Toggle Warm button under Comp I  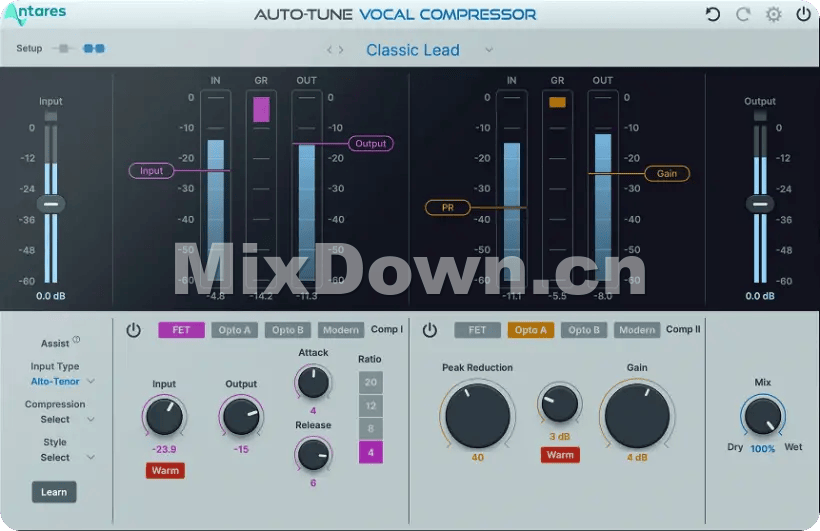click(165, 471)
